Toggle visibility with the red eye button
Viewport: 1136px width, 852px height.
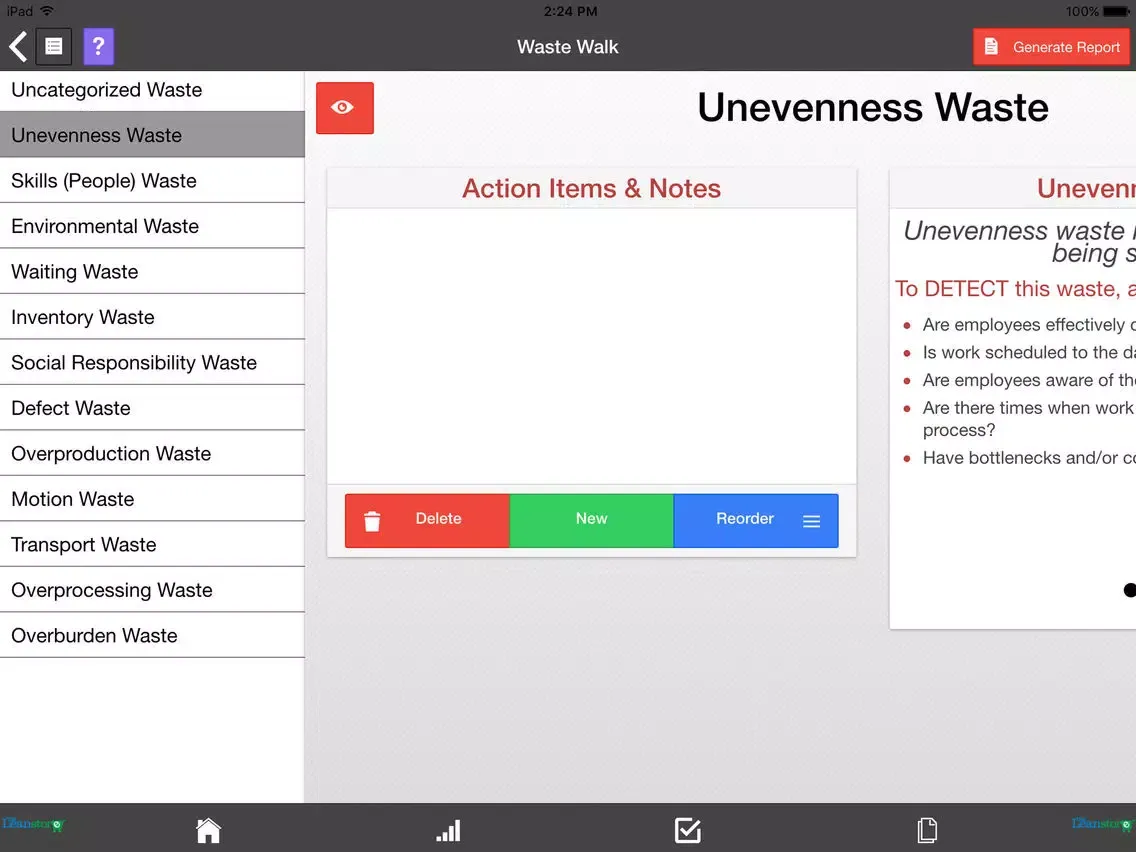tap(345, 108)
